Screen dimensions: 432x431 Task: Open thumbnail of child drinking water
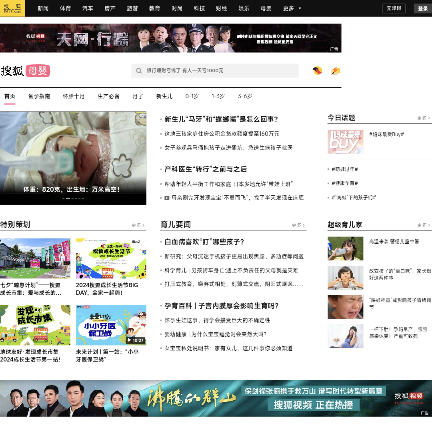point(345,249)
